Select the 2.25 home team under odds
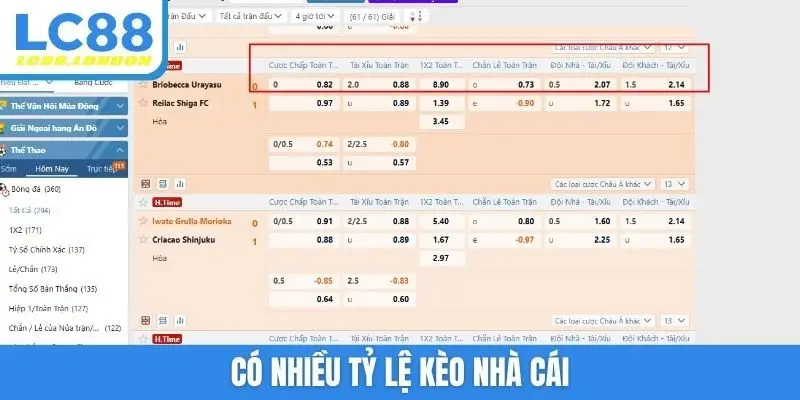This screenshot has width=800, height=400. point(581,240)
